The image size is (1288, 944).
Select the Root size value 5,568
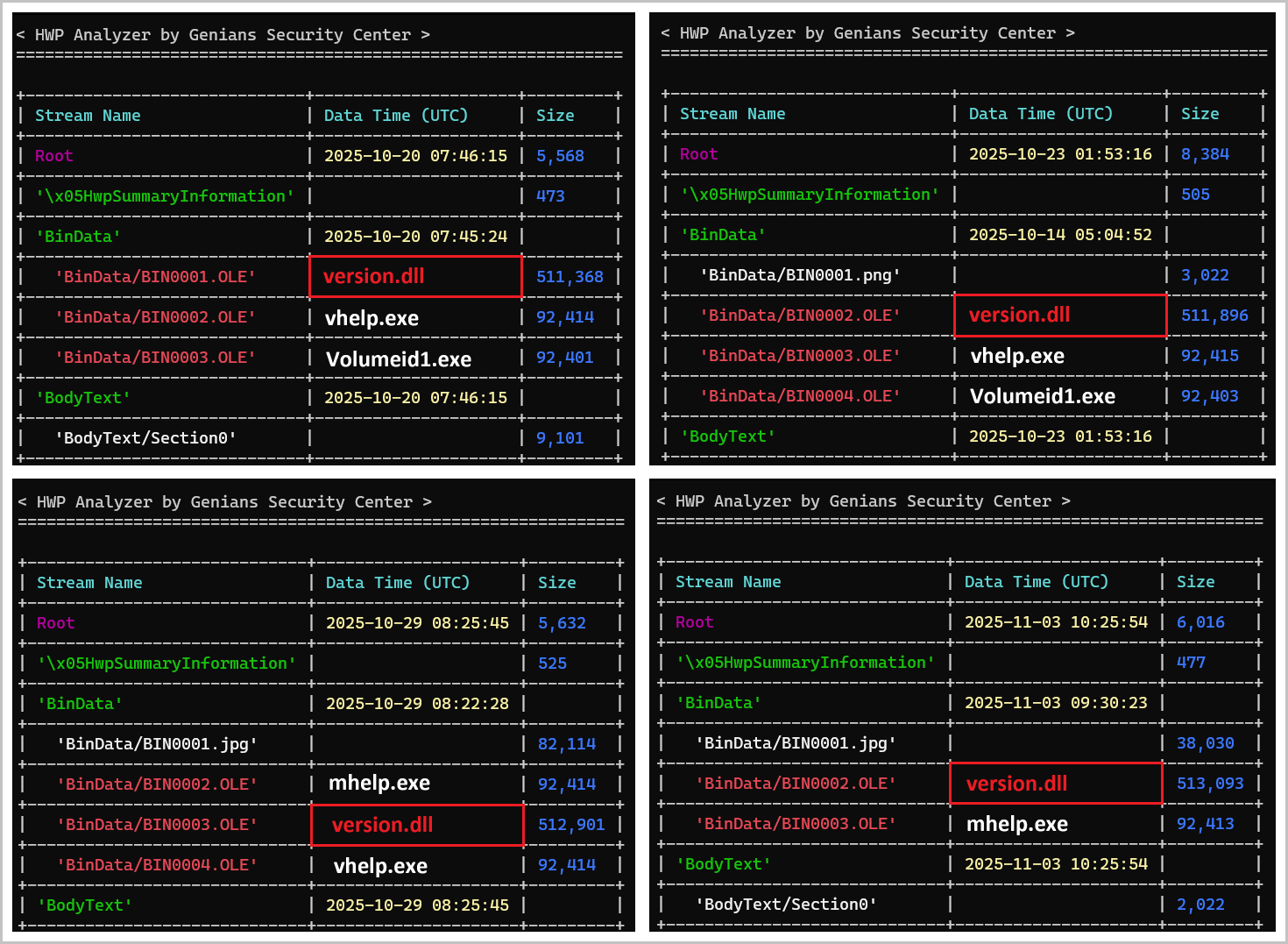click(560, 156)
